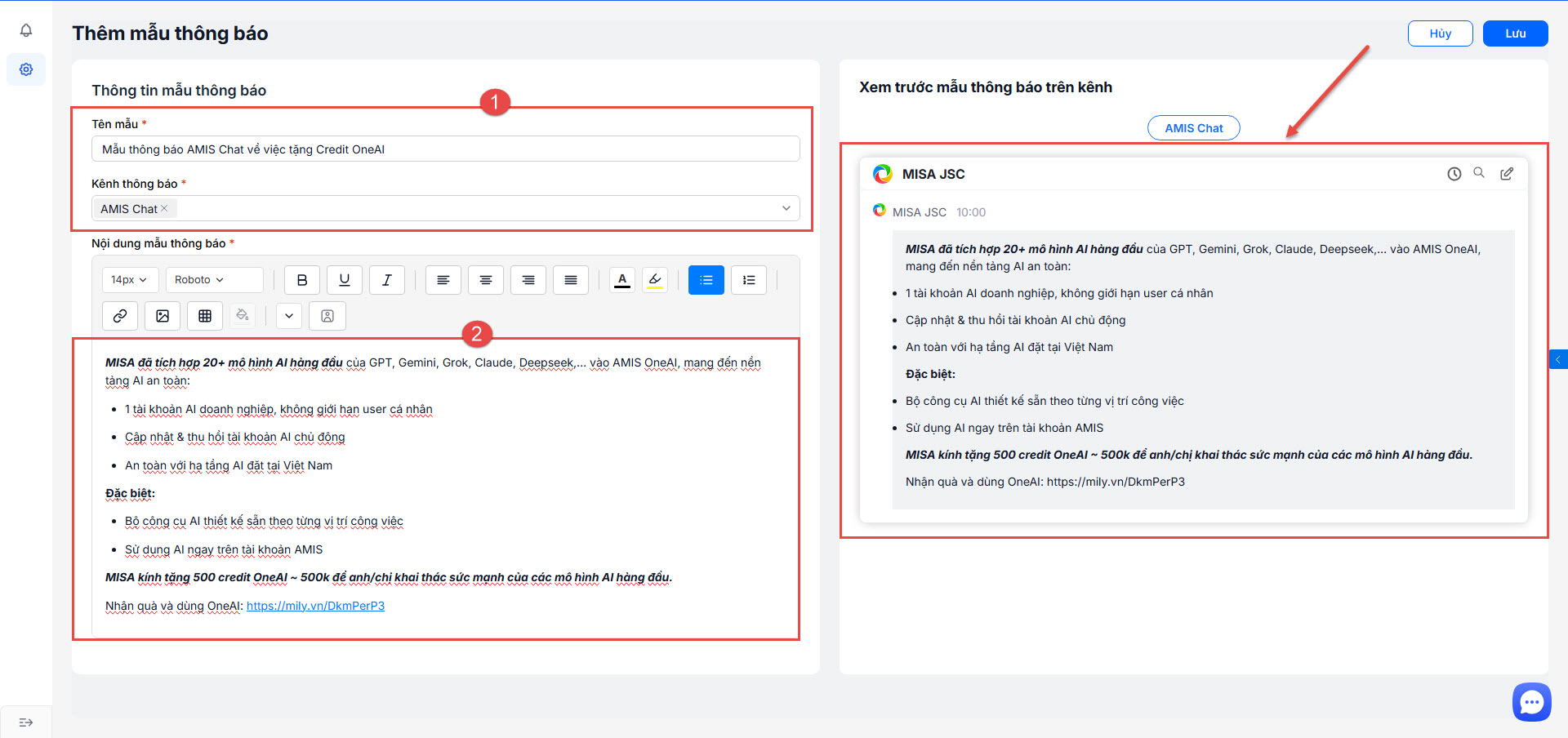The image size is (1568, 738).
Task: Insert a hyperlink
Action: [x=120, y=316]
